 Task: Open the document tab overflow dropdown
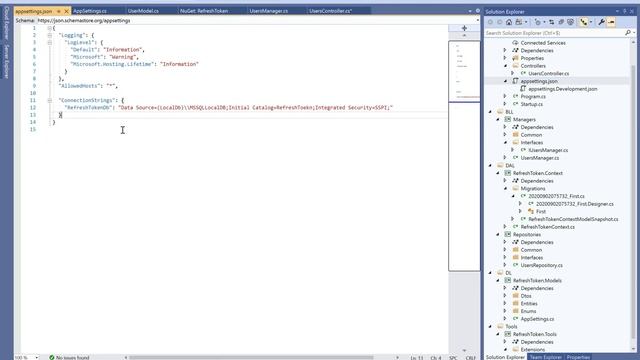coord(470,11)
